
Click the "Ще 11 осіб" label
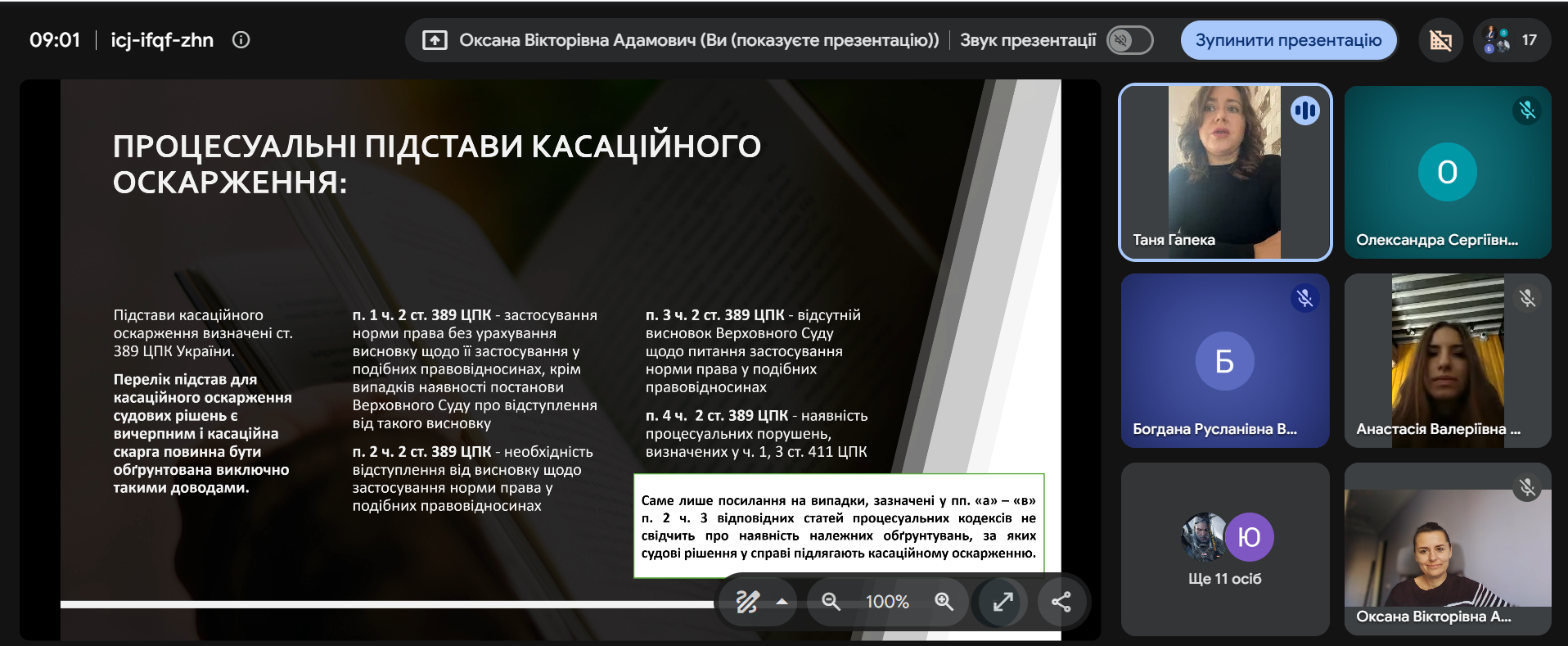tap(1224, 579)
